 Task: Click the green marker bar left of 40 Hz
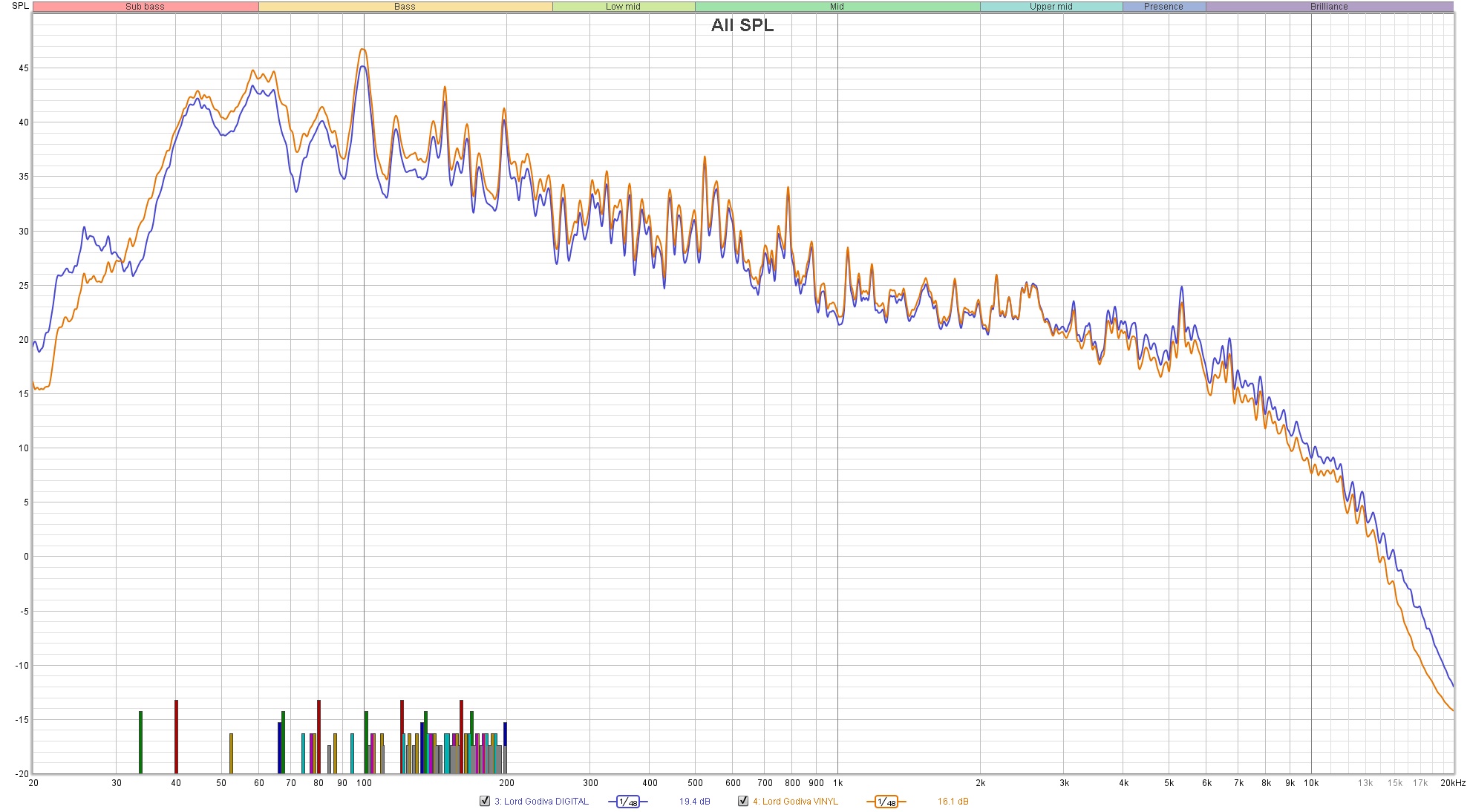pos(140,741)
